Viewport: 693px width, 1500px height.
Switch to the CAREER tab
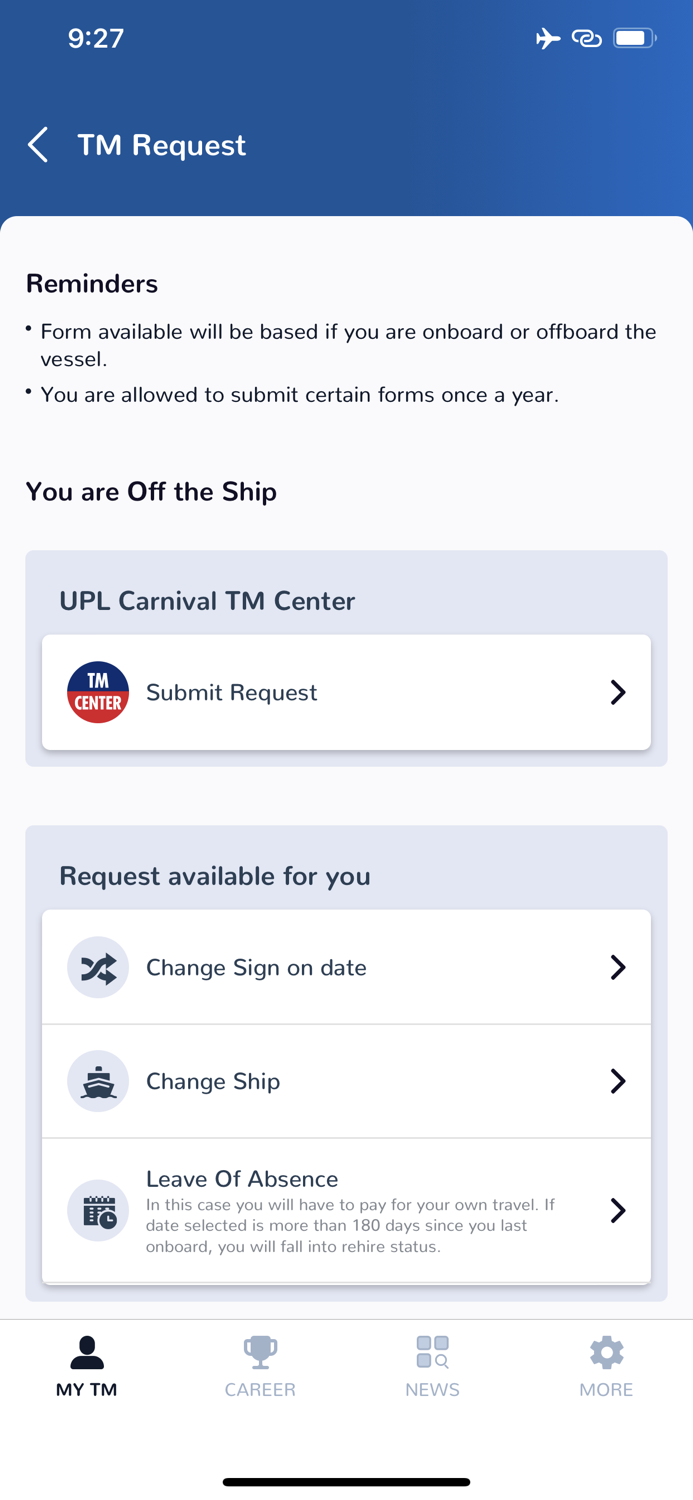[x=259, y=1368]
